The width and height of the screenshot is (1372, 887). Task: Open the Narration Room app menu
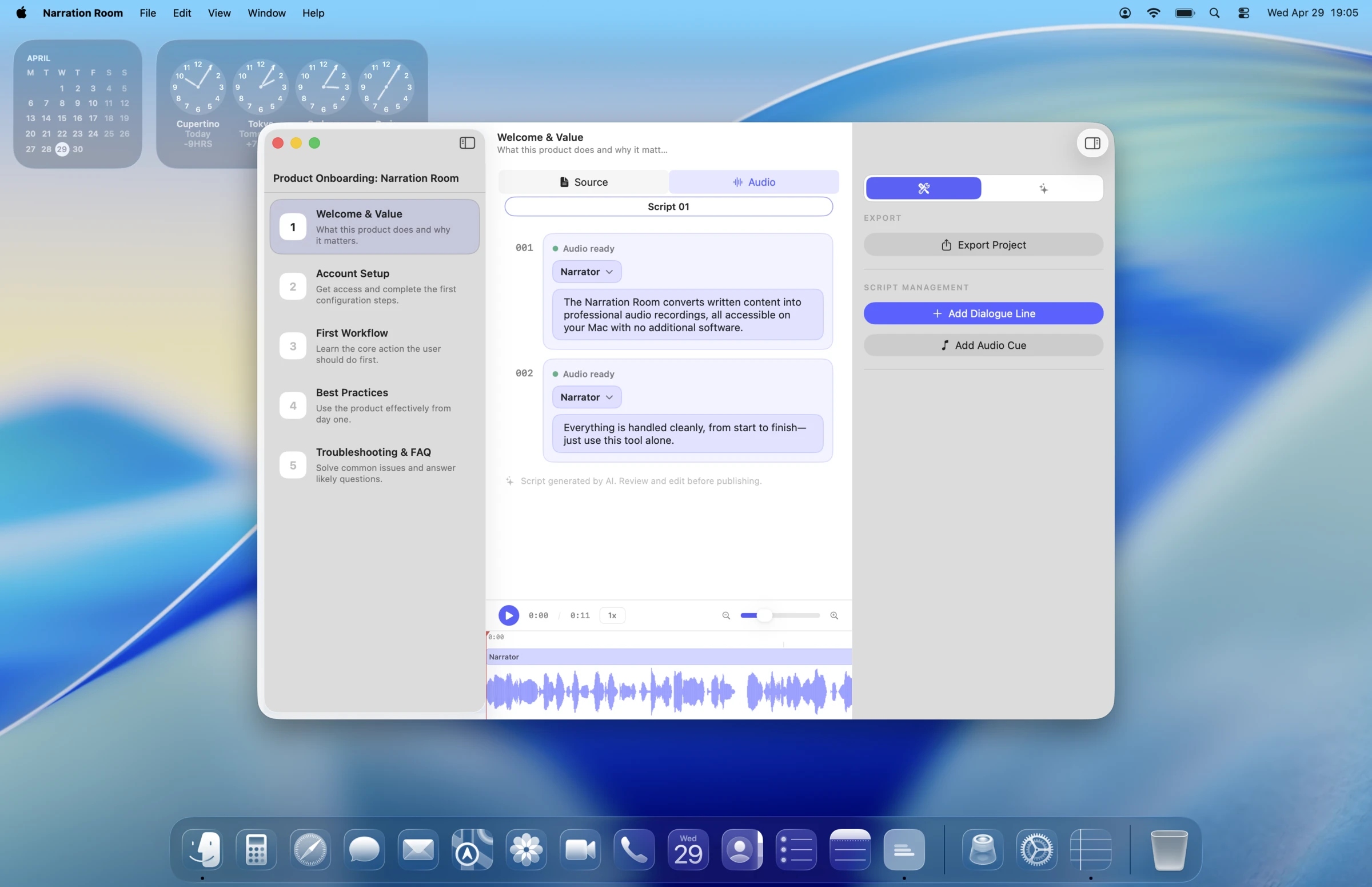coord(83,13)
